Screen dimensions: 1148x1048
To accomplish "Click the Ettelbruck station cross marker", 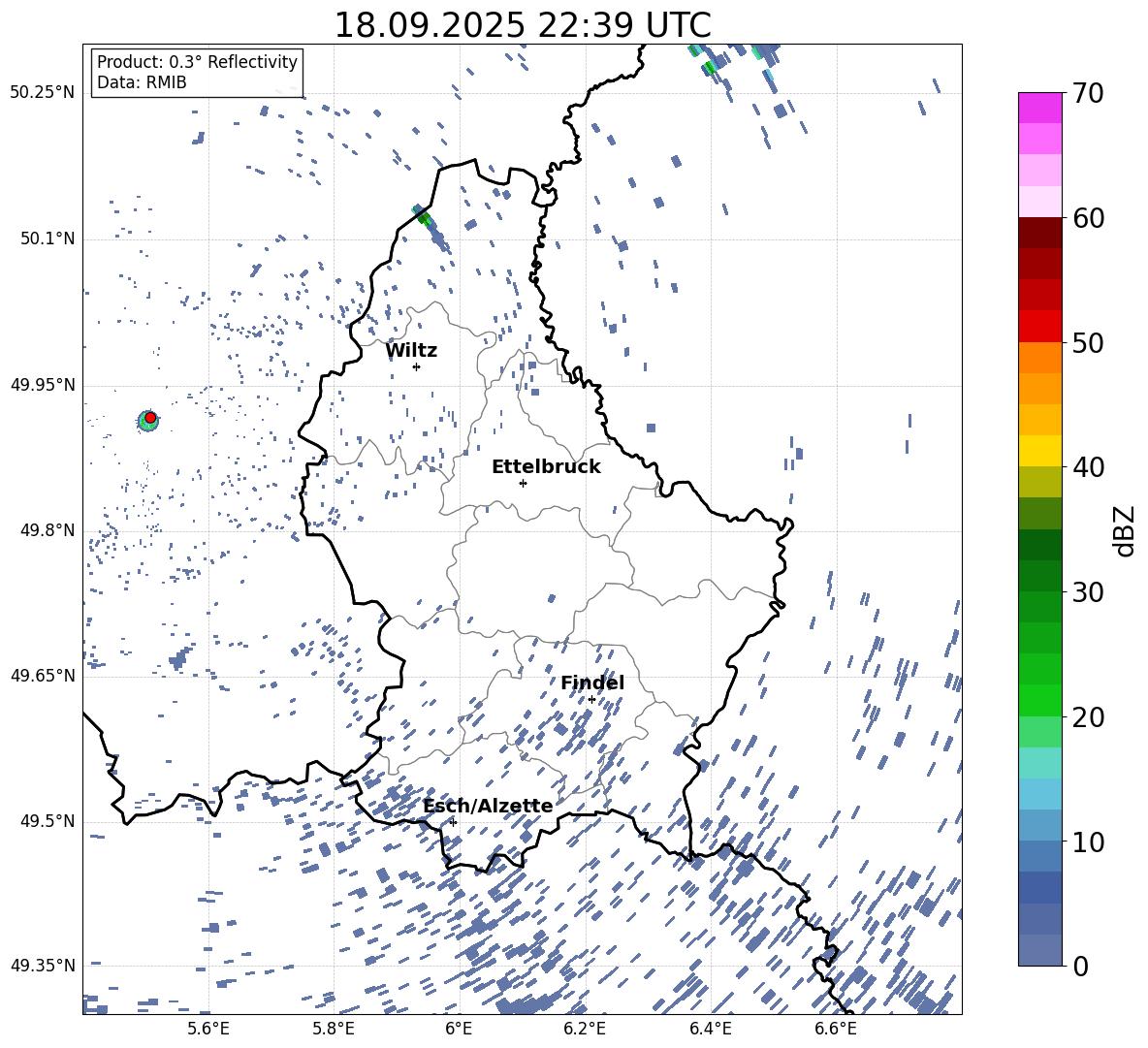I will point(523,483).
